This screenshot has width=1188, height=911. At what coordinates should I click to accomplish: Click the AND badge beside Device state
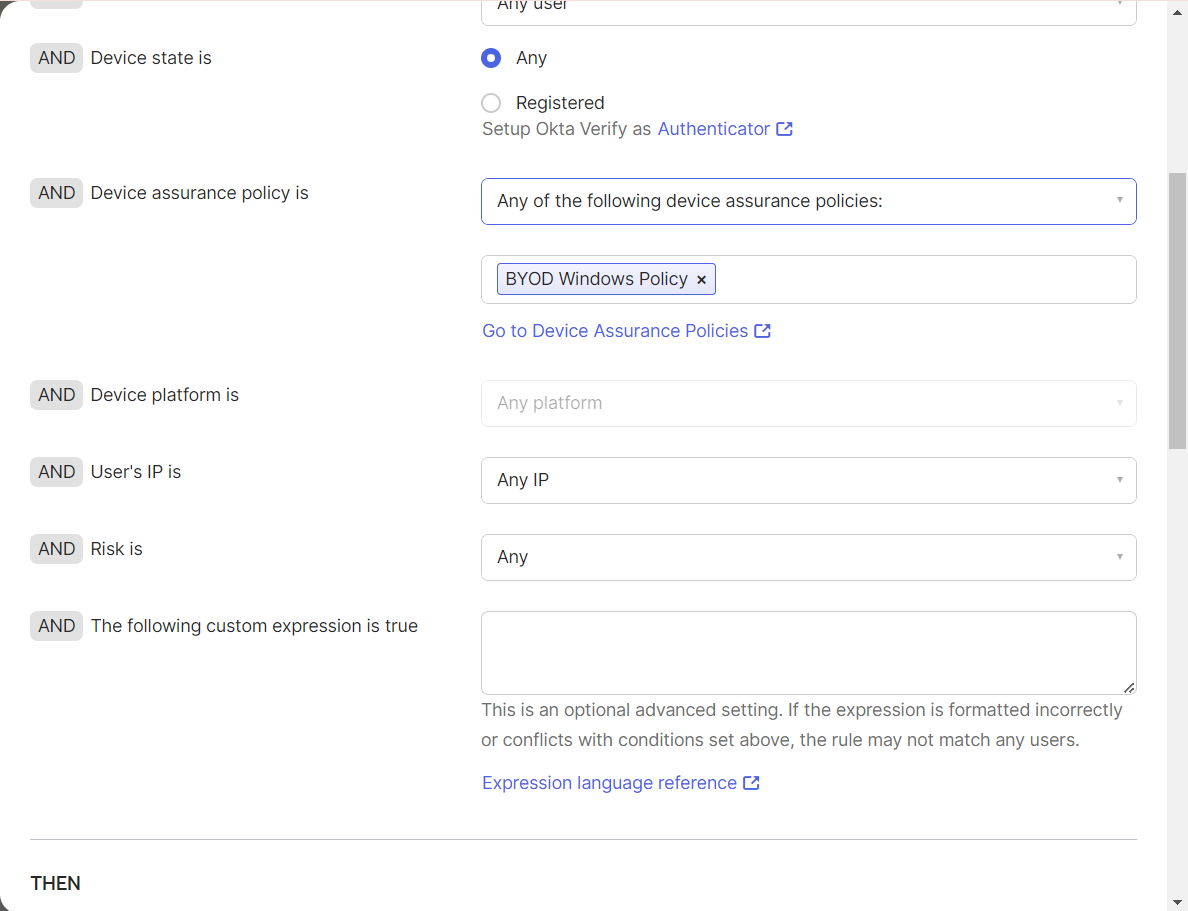click(56, 58)
